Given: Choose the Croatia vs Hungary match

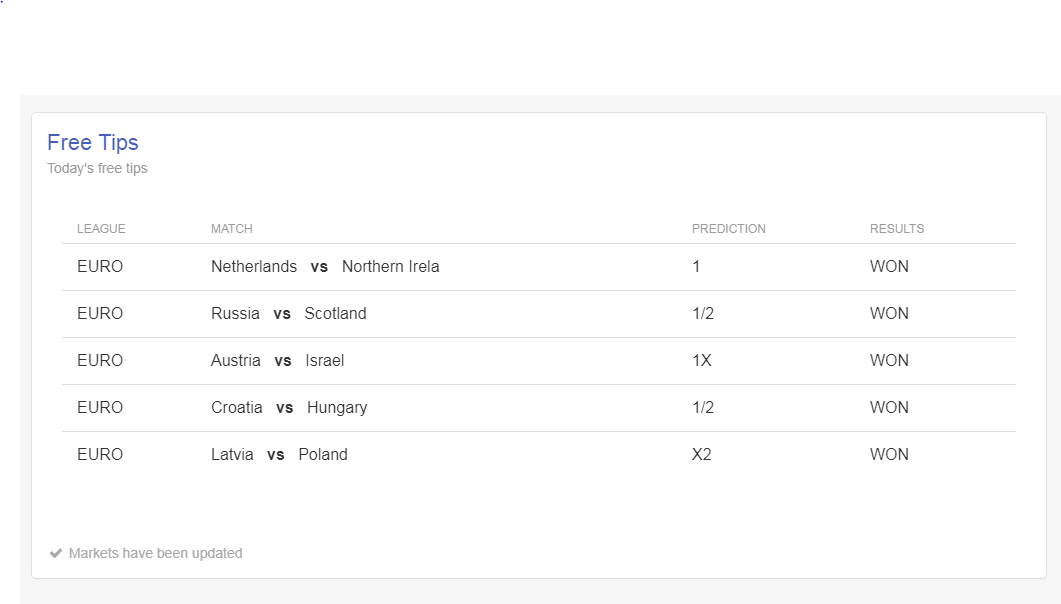Looking at the screenshot, I should [x=539, y=408].
